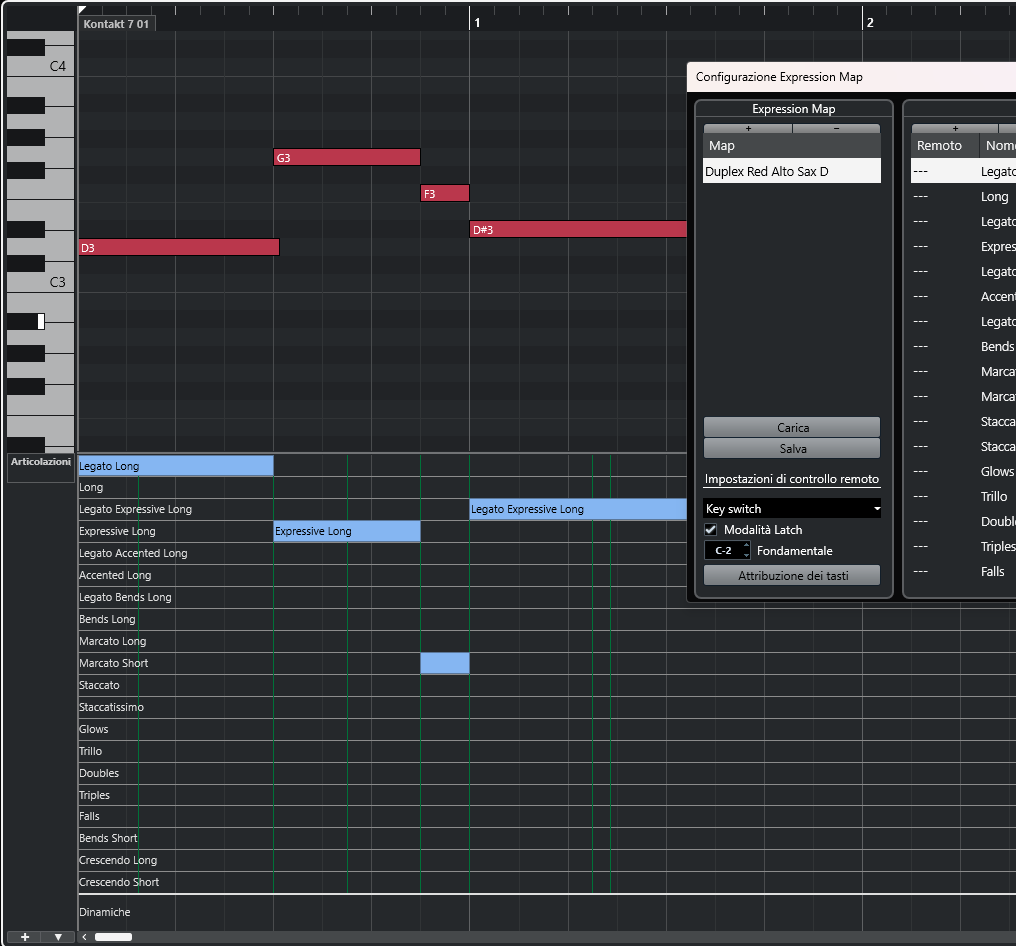Open the Key switch dropdown

pos(792,509)
